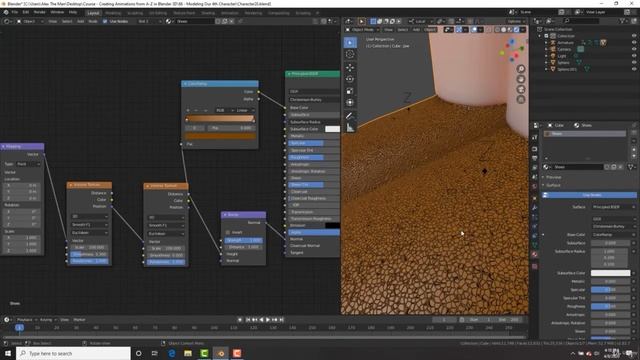The image size is (640, 360).
Task: Select the Move tool in viewport toolbar
Action: click(350, 67)
